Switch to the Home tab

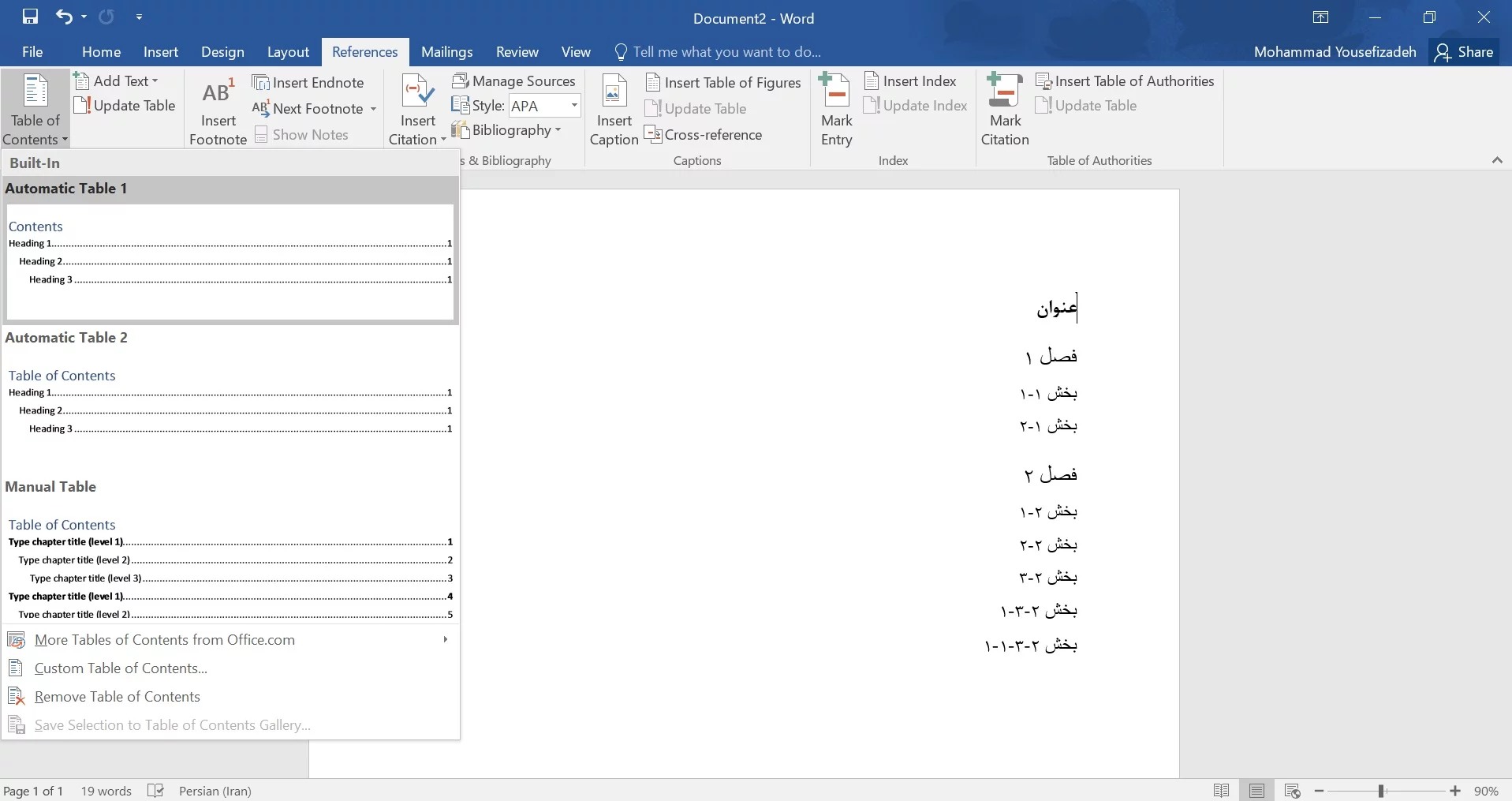click(101, 51)
